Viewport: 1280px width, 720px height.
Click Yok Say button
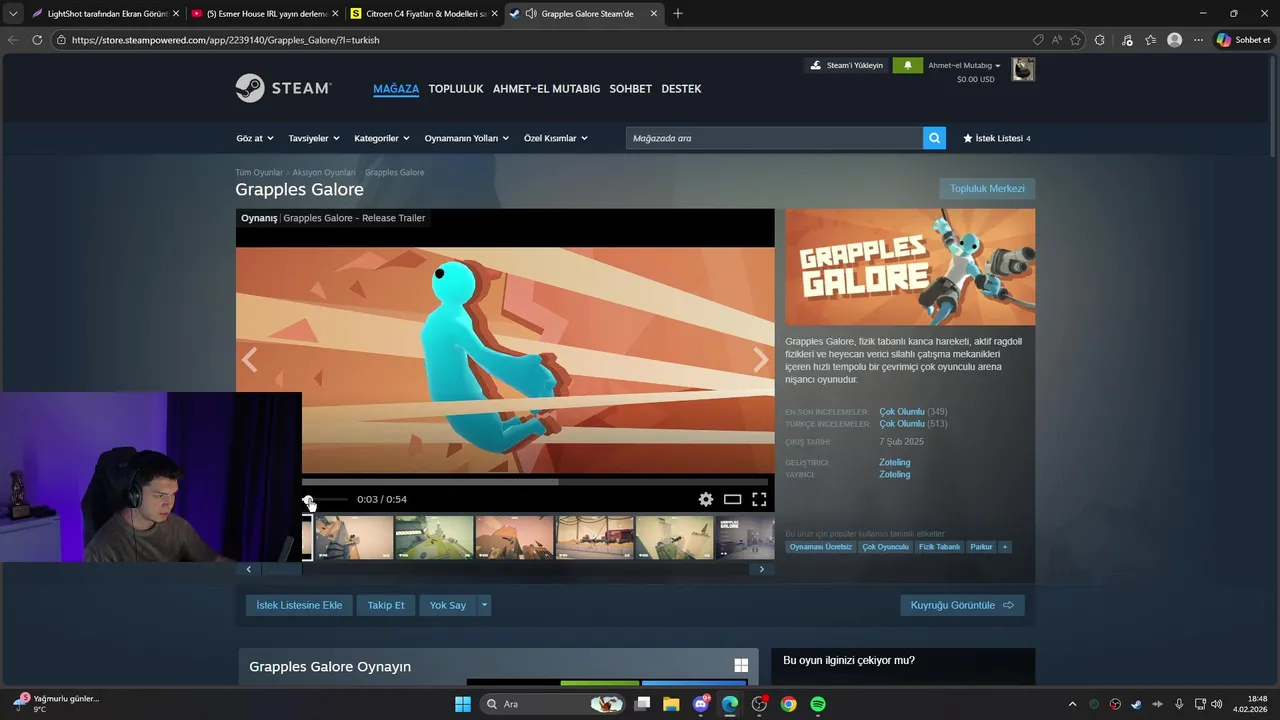[x=448, y=605]
